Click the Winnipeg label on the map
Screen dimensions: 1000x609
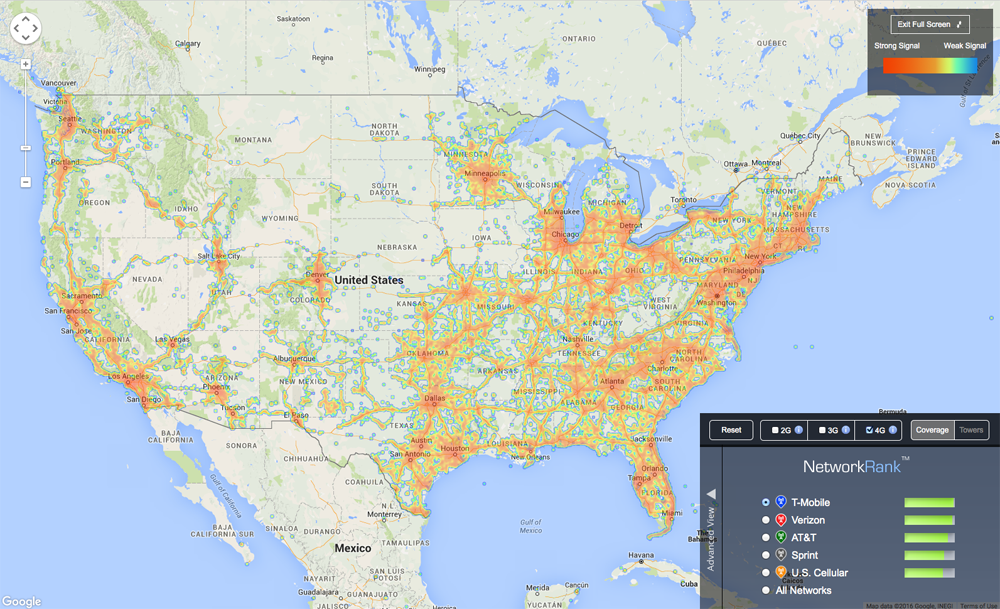[429, 69]
